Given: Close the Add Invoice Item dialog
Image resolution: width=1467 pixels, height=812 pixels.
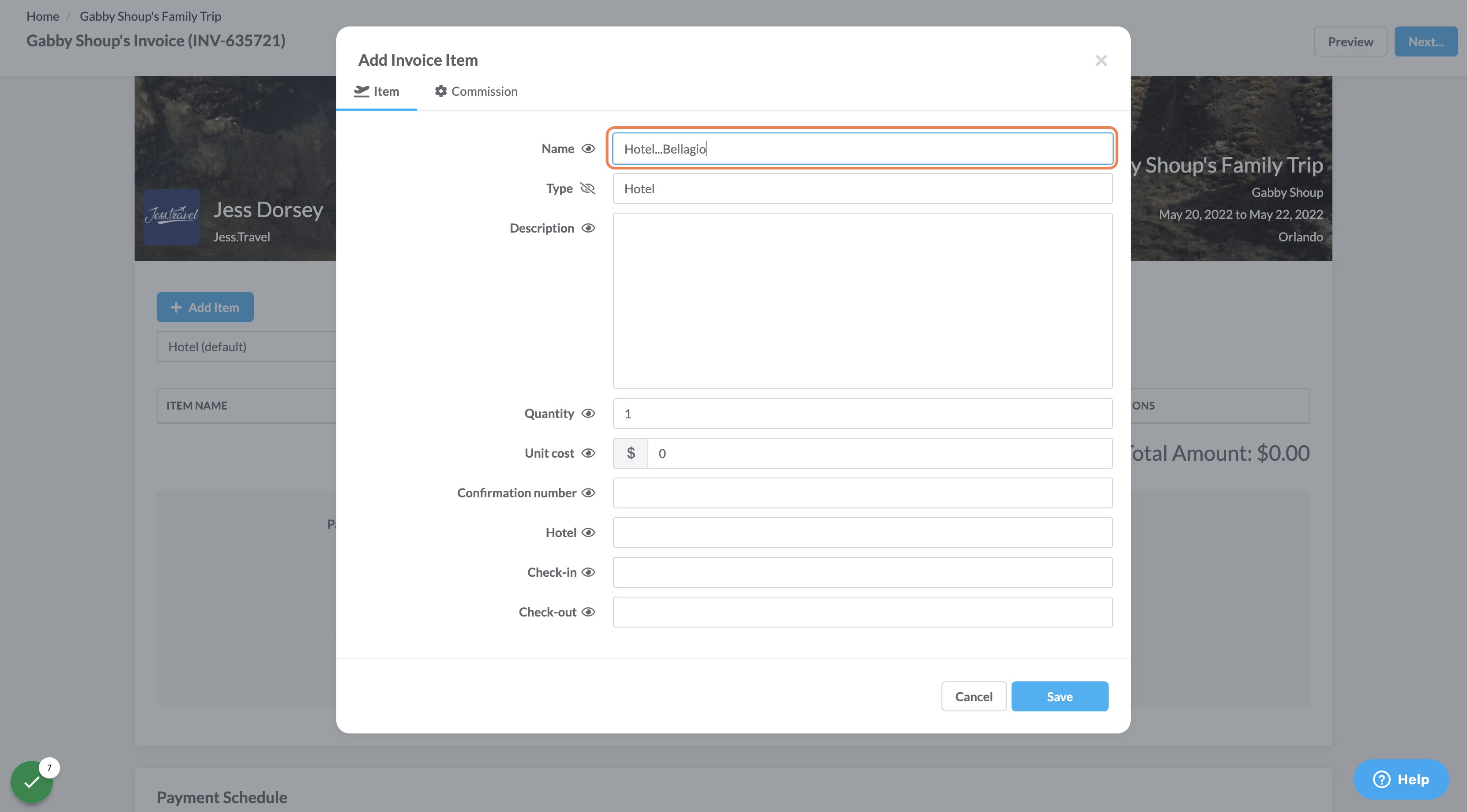Looking at the screenshot, I should tap(1101, 60).
